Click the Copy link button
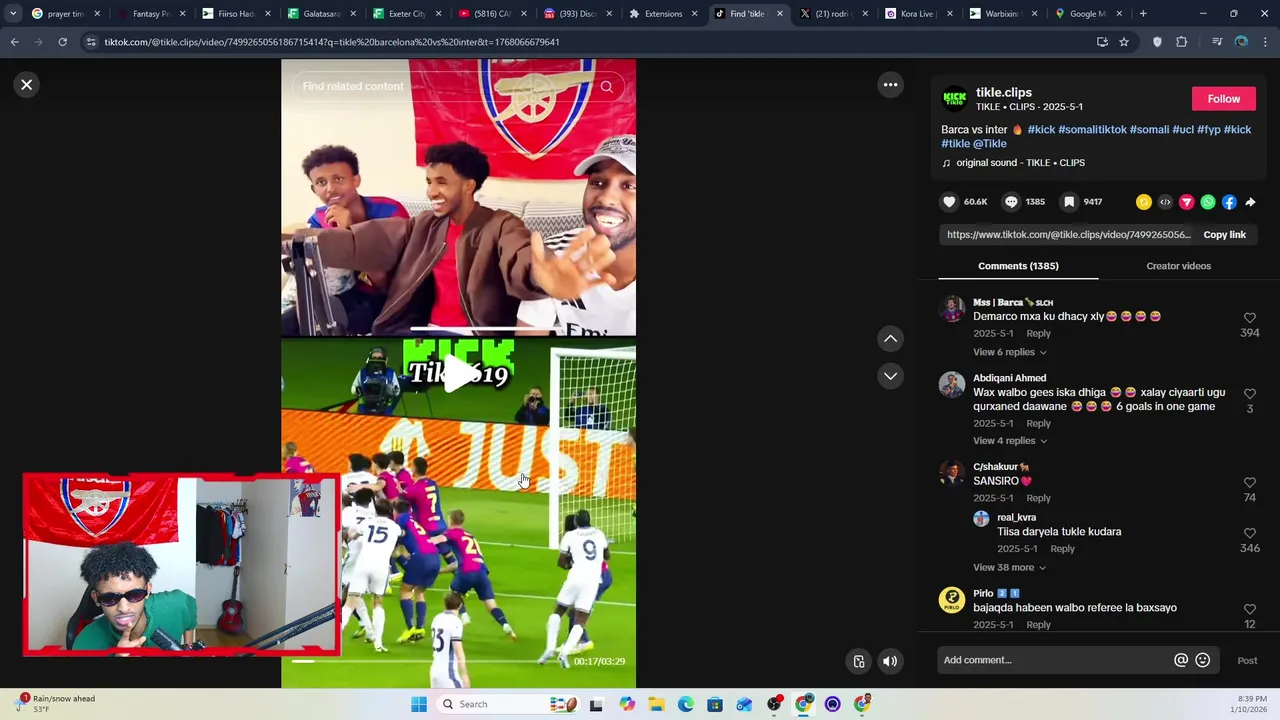The image size is (1280, 720). tap(1224, 235)
